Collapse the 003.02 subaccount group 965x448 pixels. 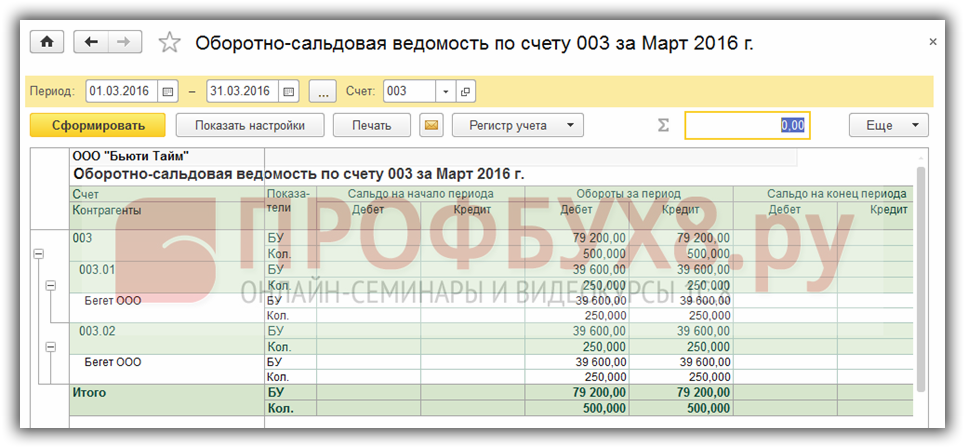coord(50,347)
